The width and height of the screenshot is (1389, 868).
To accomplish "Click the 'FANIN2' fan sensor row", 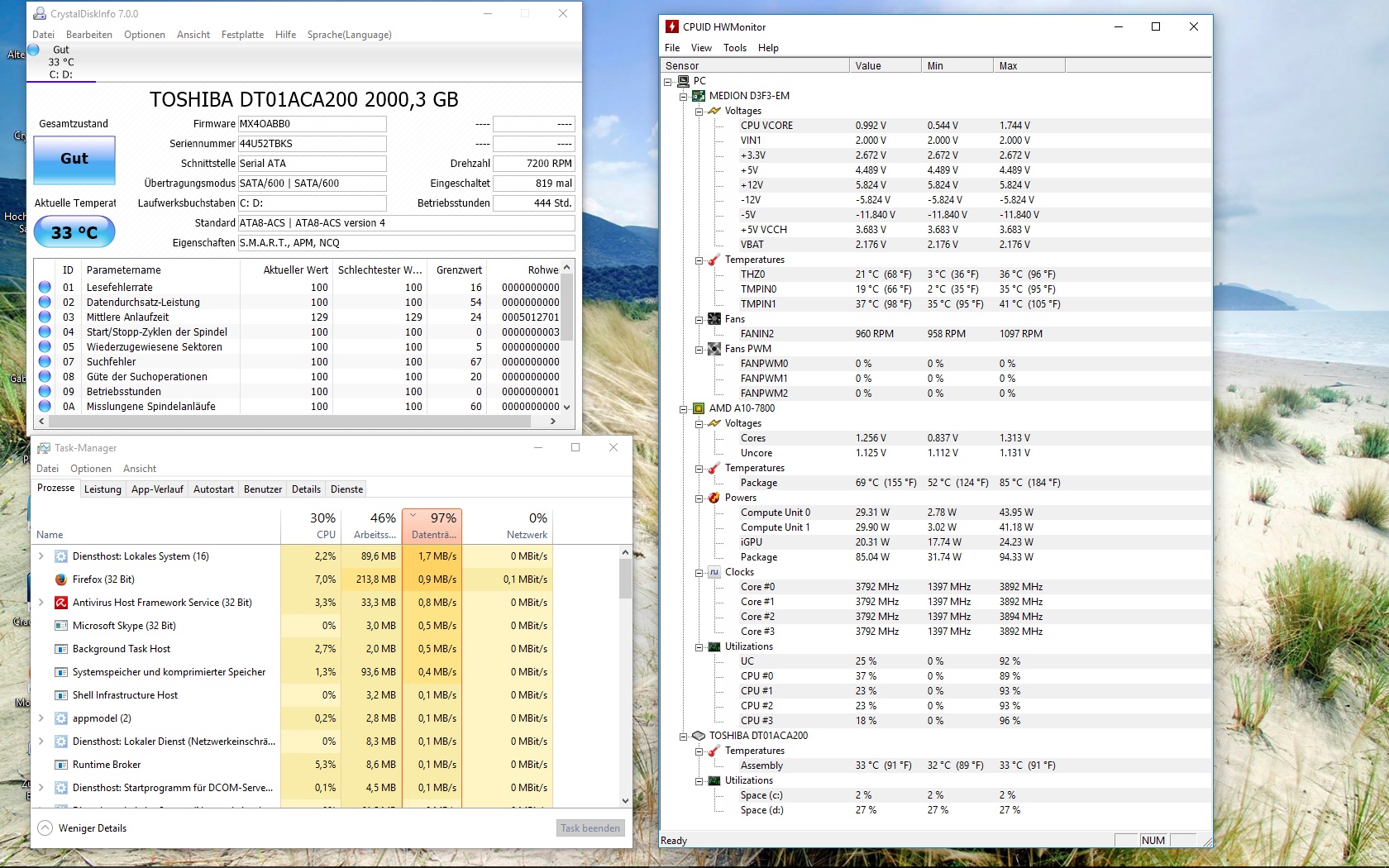I will (936, 334).
